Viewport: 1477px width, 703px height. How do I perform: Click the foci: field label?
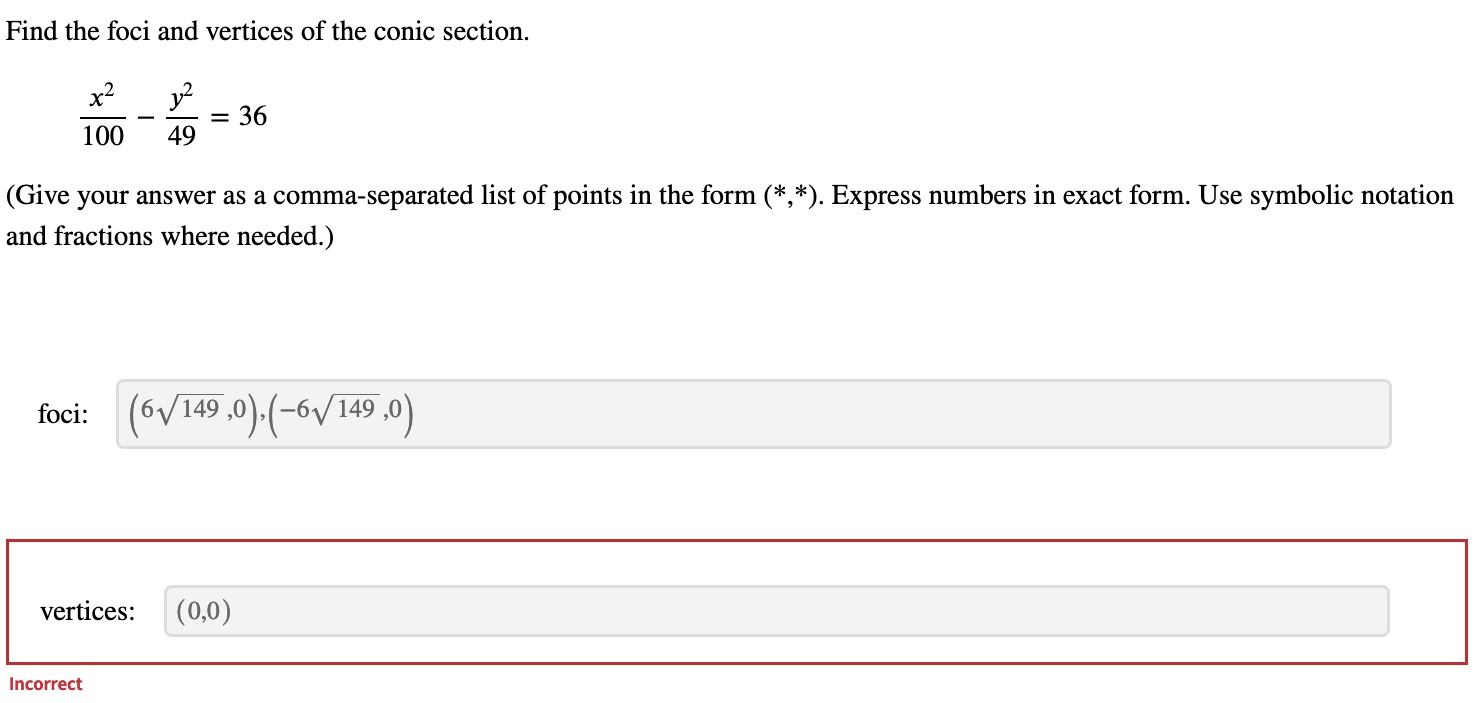tap(63, 414)
